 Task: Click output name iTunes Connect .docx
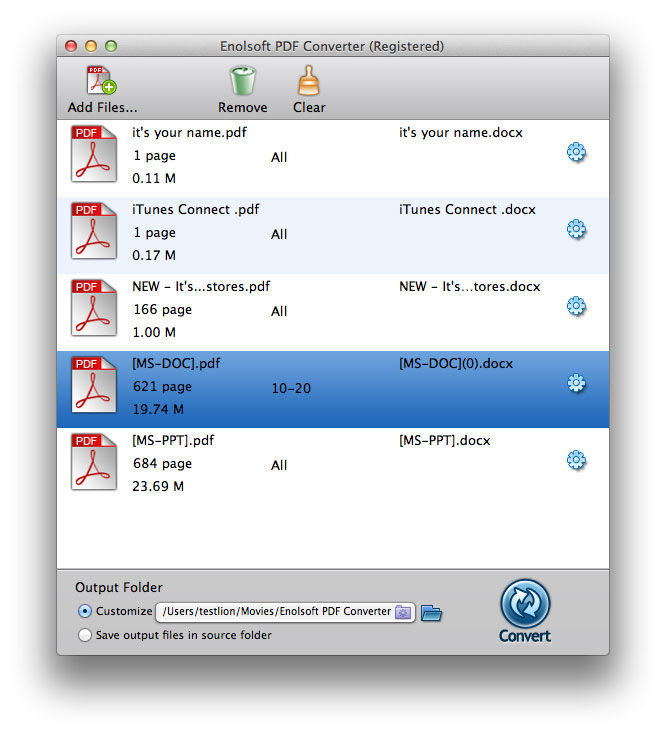point(467,209)
